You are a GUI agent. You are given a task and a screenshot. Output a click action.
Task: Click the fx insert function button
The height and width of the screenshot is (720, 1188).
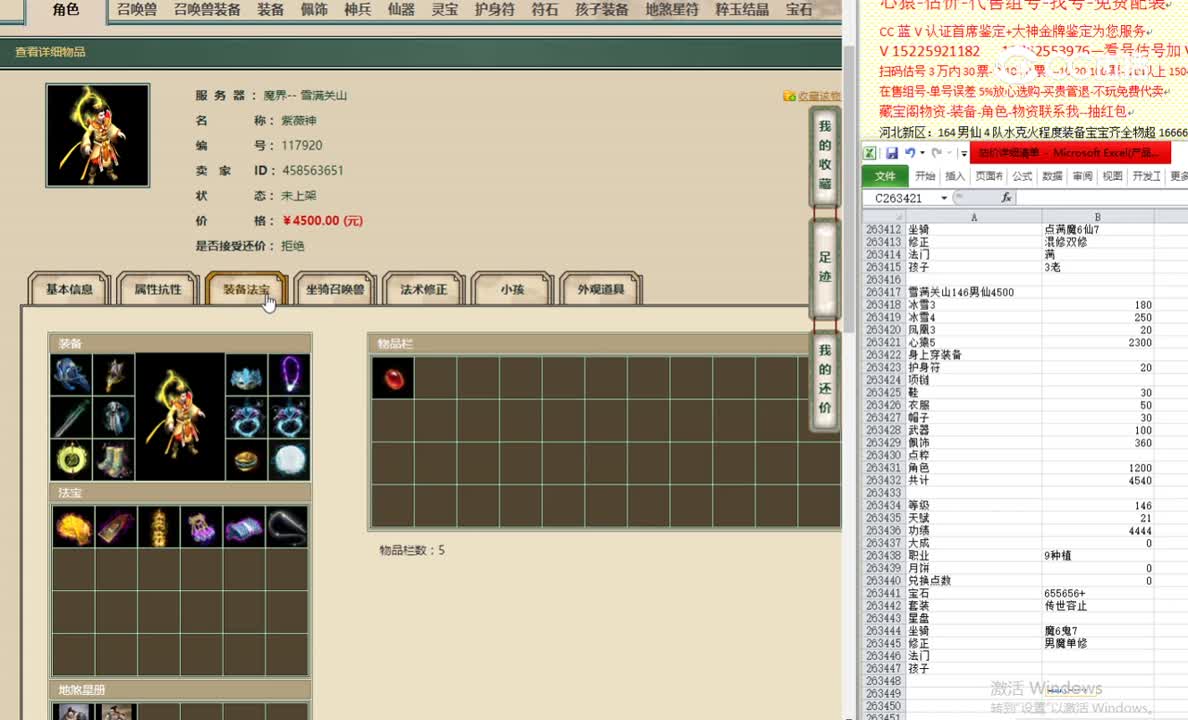(x=1006, y=197)
